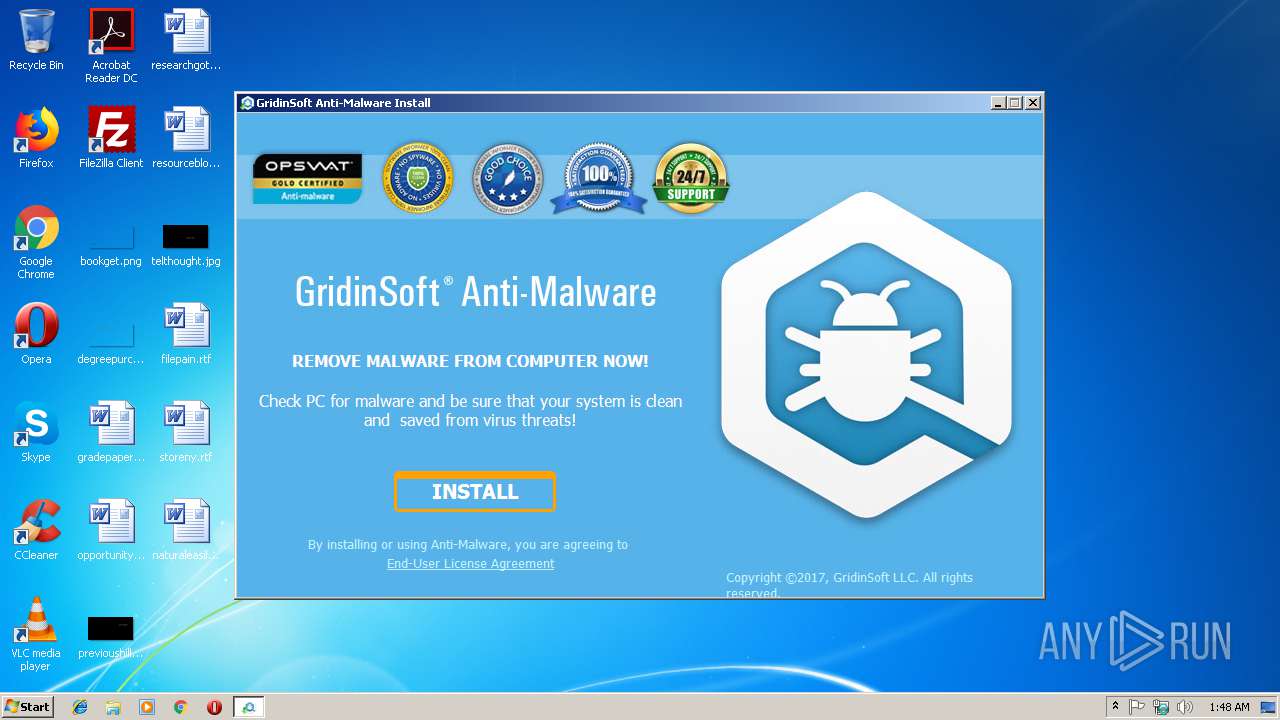Image resolution: width=1280 pixels, height=720 pixels.
Task: Click the 'GridinSoft Anti-Malware' heading text
Action: click(475, 292)
